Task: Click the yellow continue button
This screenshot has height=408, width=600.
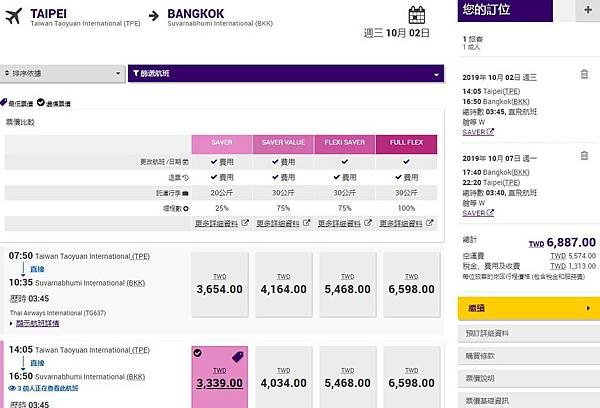Action: pos(529,308)
